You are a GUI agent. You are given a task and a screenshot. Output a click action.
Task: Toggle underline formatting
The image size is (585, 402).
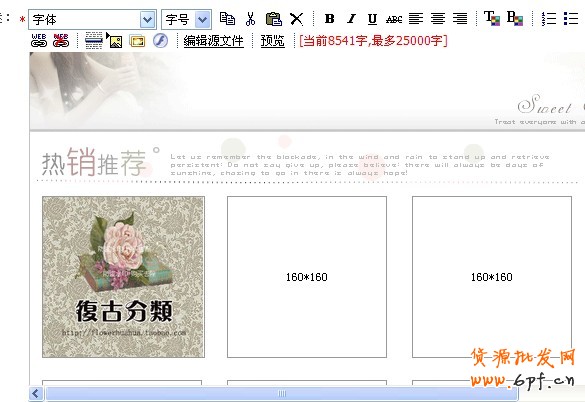pos(372,19)
